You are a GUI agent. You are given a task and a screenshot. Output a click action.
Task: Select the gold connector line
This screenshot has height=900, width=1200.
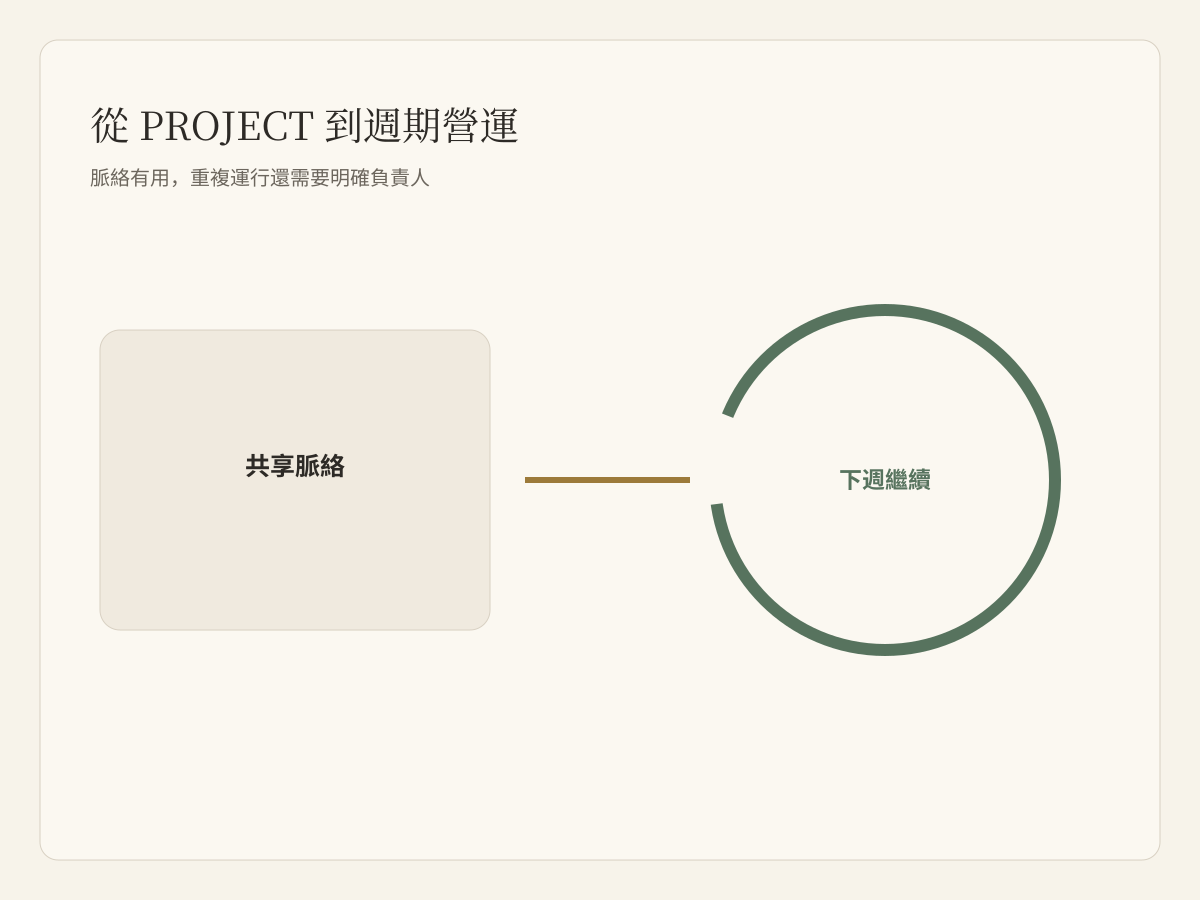(607, 480)
